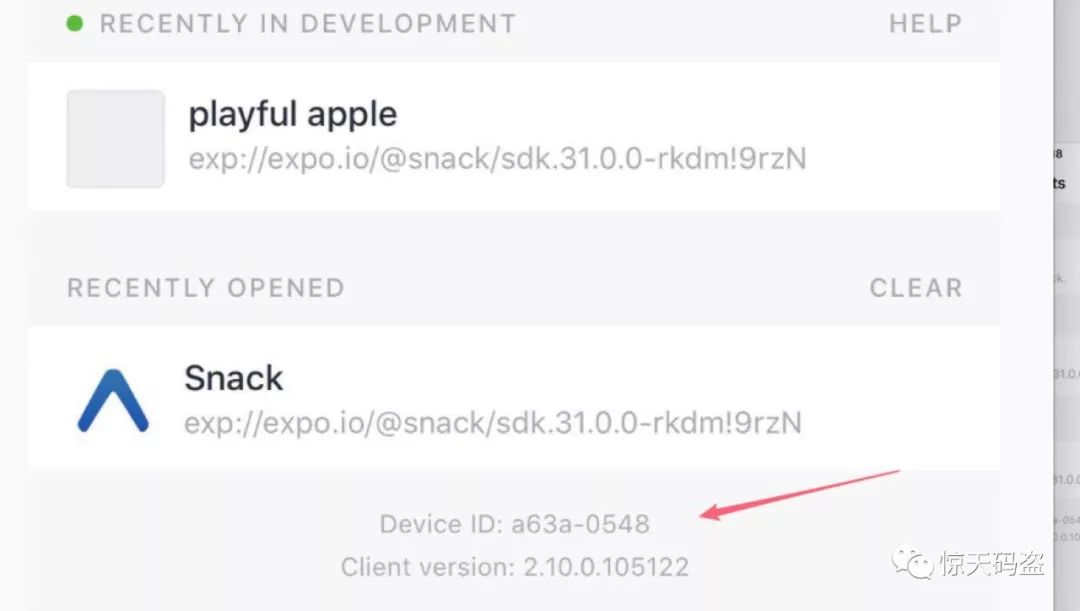The width and height of the screenshot is (1080, 611).
Task: Open the Snack project title
Action: (233, 378)
